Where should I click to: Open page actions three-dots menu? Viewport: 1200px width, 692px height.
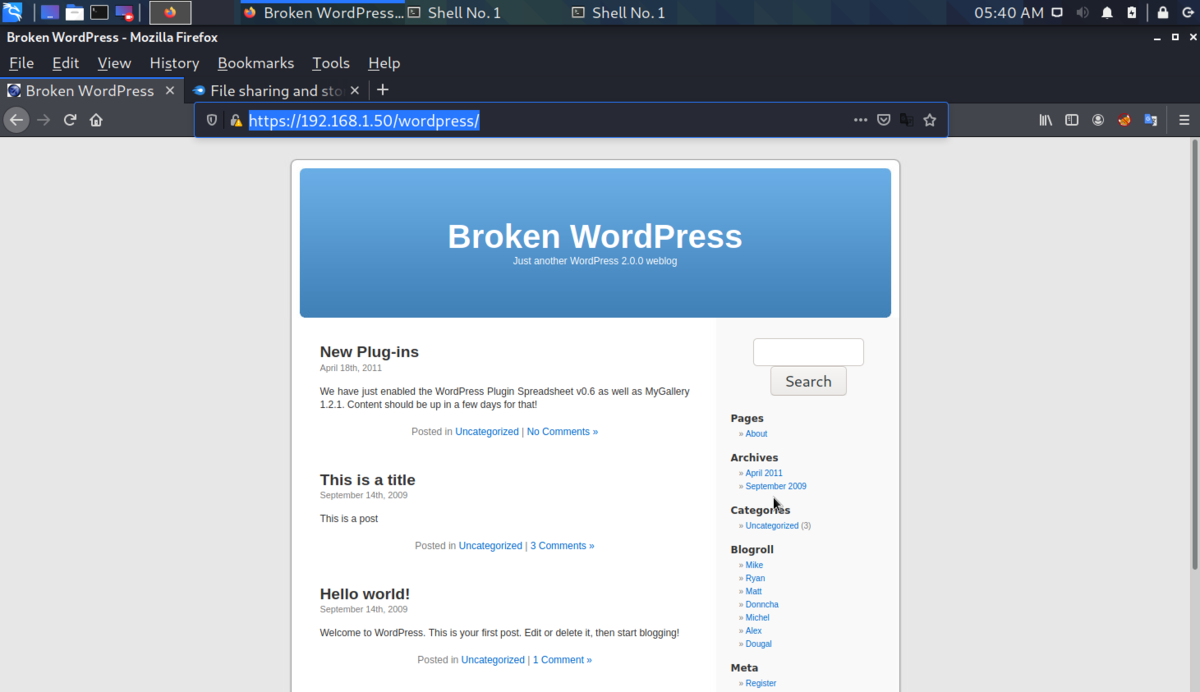(x=860, y=120)
